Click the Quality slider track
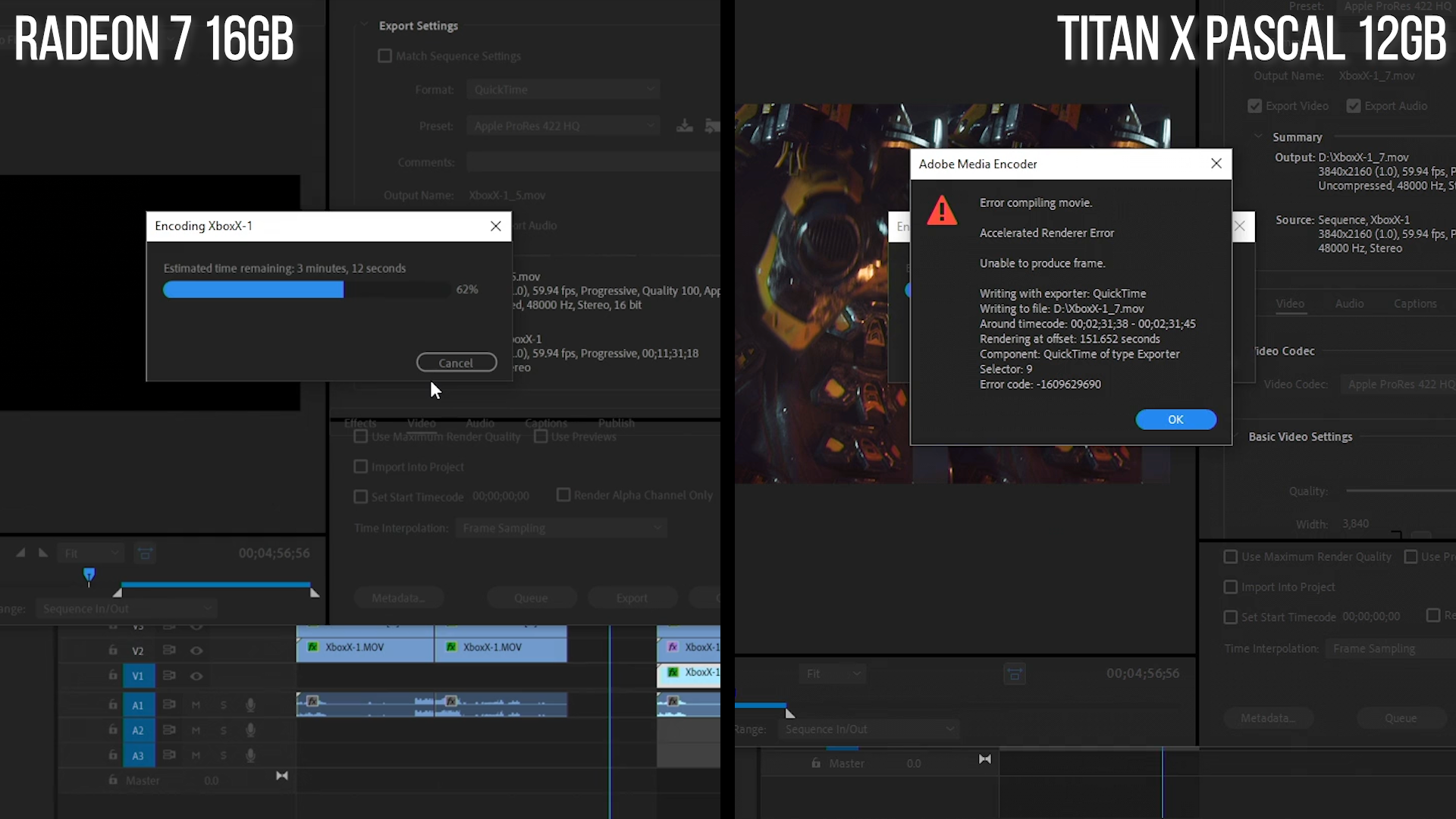Viewport: 1456px width, 819px height. 1400,491
